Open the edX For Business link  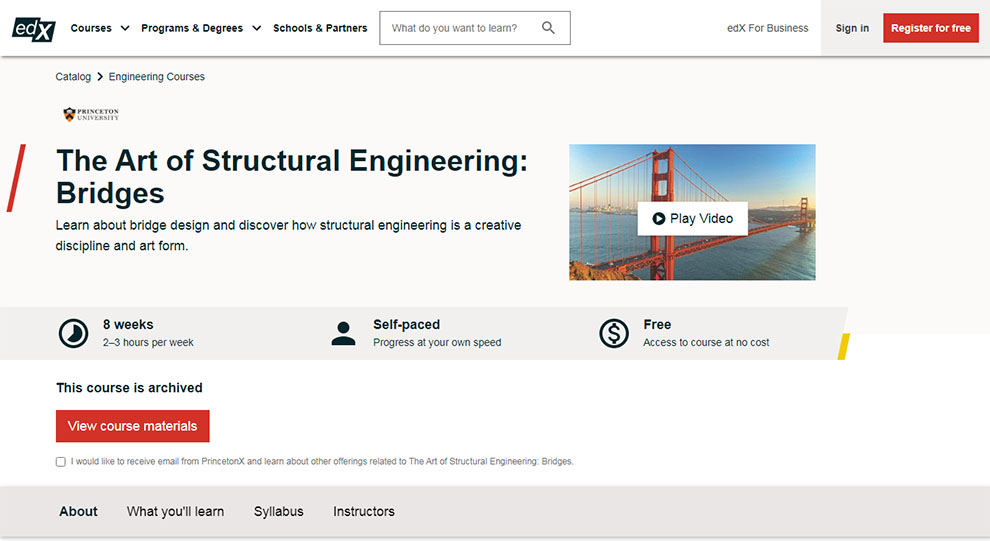coord(767,28)
